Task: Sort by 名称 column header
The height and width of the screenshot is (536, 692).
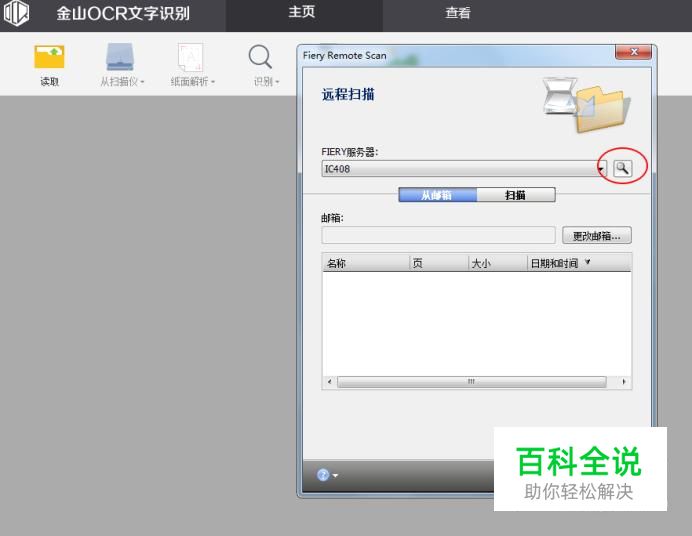Action: 366,263
